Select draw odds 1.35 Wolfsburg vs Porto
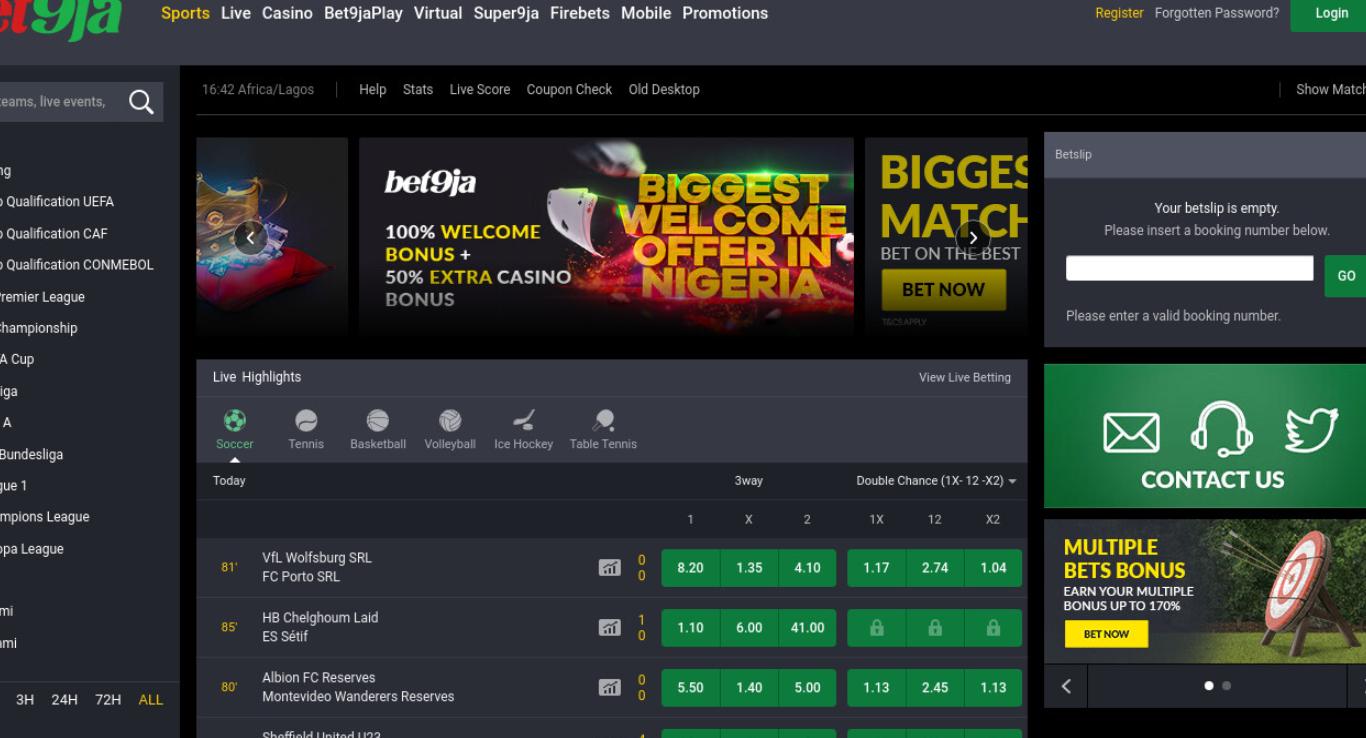 pyautogui.click(x=749, y=568)
